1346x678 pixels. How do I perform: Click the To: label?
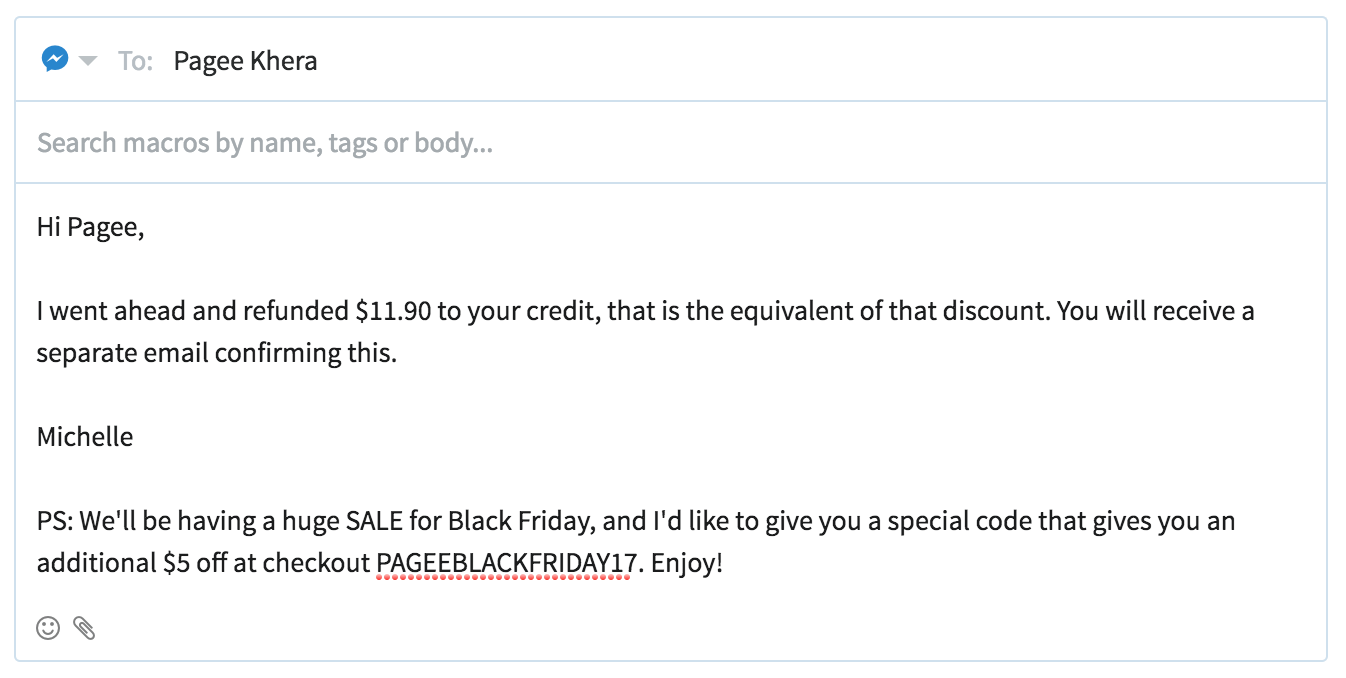click(136, 61)
